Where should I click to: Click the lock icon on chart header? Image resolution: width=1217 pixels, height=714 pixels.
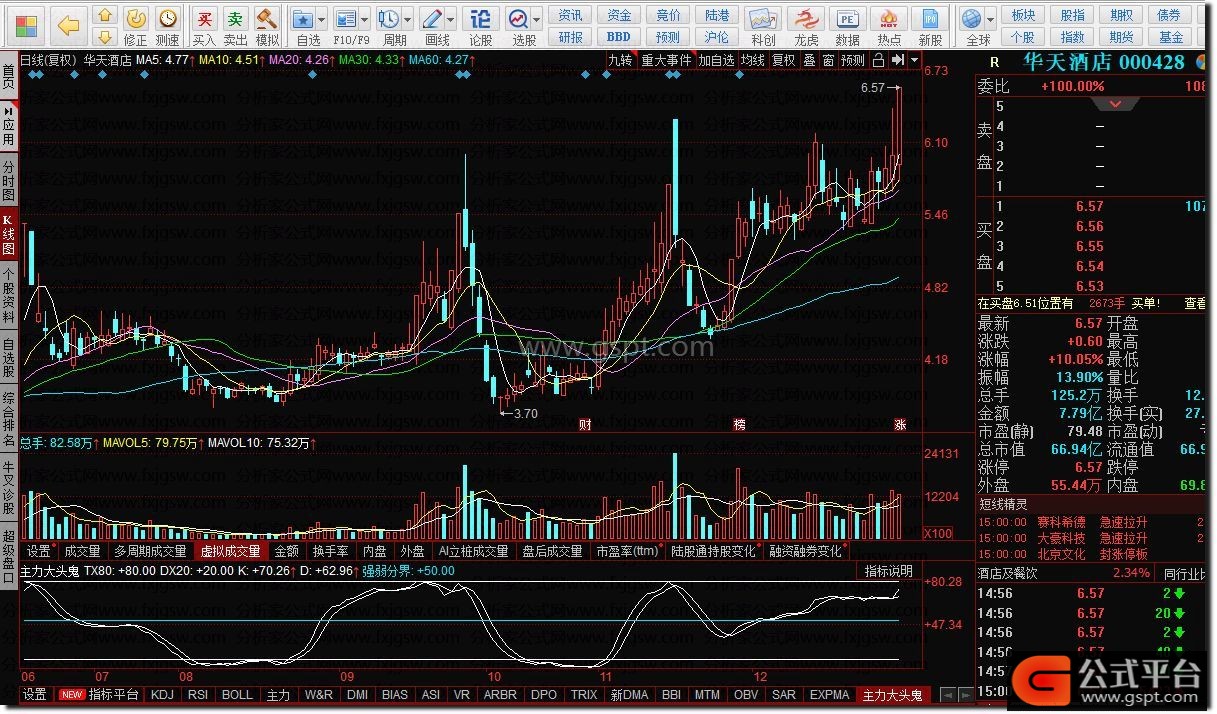879,60
